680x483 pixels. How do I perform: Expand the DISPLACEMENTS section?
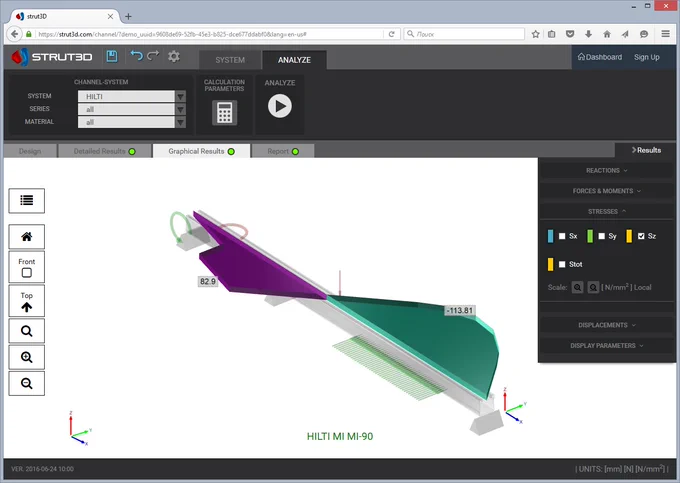(606, 325)
